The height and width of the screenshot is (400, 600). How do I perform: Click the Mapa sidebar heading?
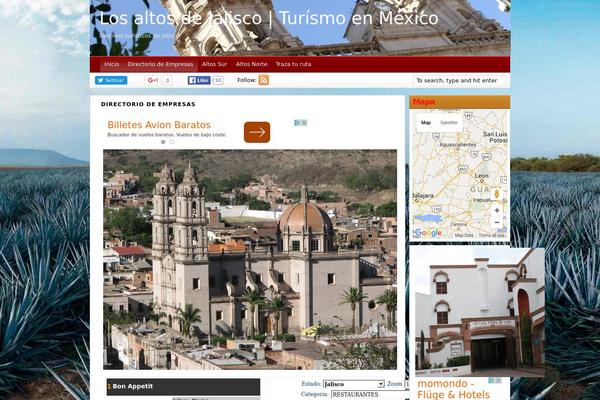(424, 102)
